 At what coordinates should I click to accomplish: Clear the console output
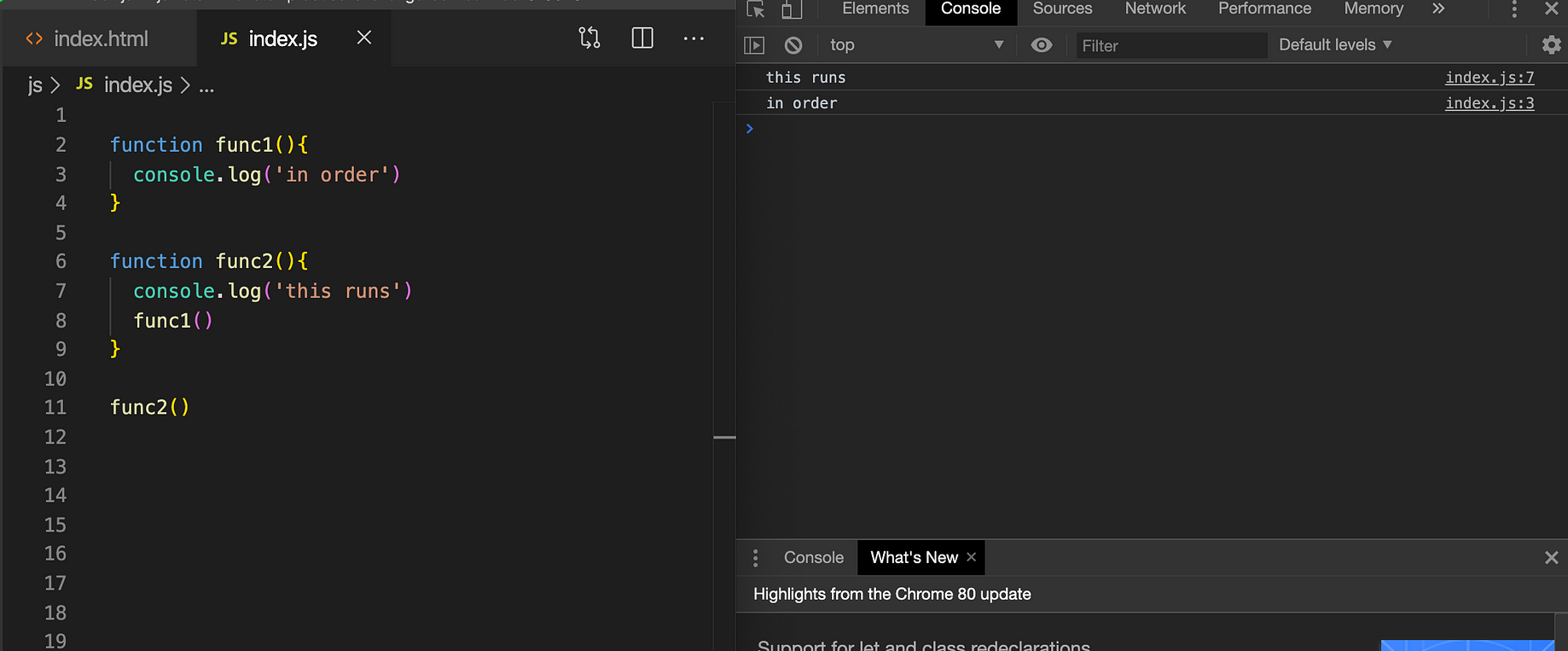(x=793, y=45)
